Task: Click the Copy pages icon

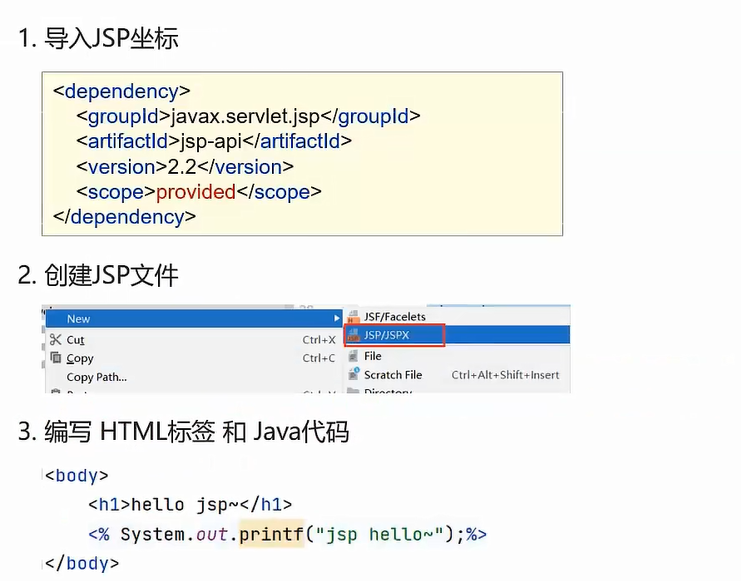Action: (x=56, y=357)
